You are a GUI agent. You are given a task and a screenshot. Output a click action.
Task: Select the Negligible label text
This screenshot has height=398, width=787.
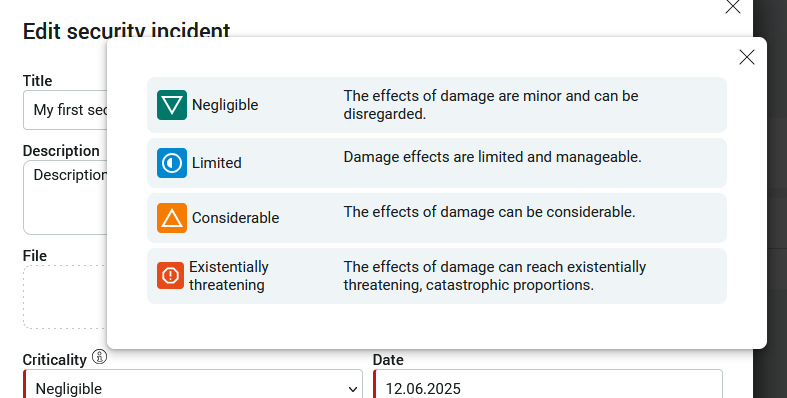225,105
